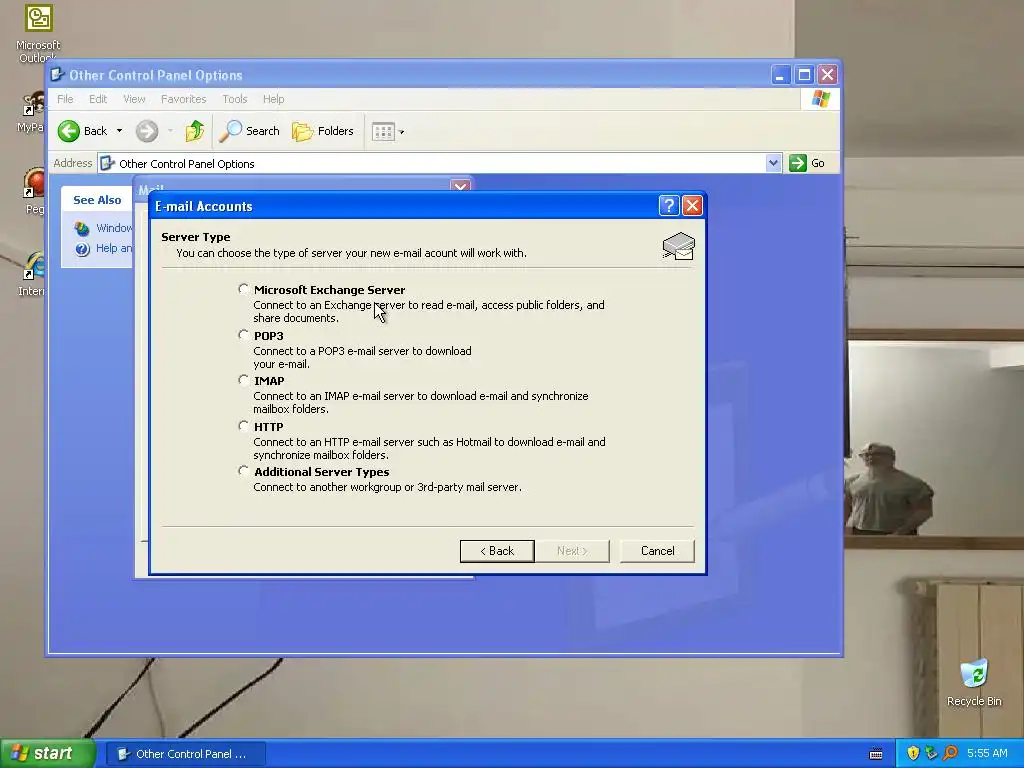Image resolution: width=1024 pixels, height=768 pixels.
Task: Click the magnifier icon in system tray
Action: (950, 753)
